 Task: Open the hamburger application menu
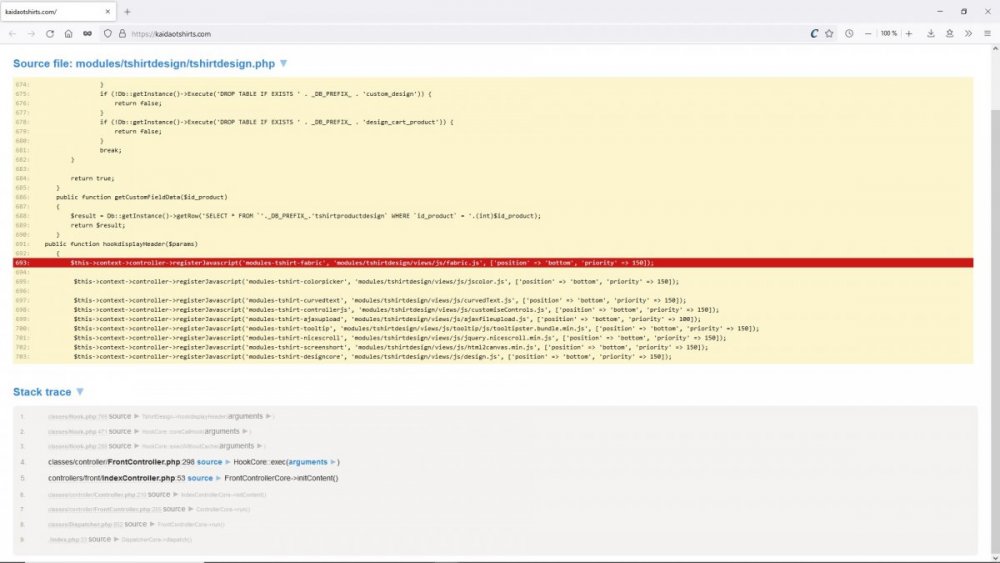click(987, 33)
